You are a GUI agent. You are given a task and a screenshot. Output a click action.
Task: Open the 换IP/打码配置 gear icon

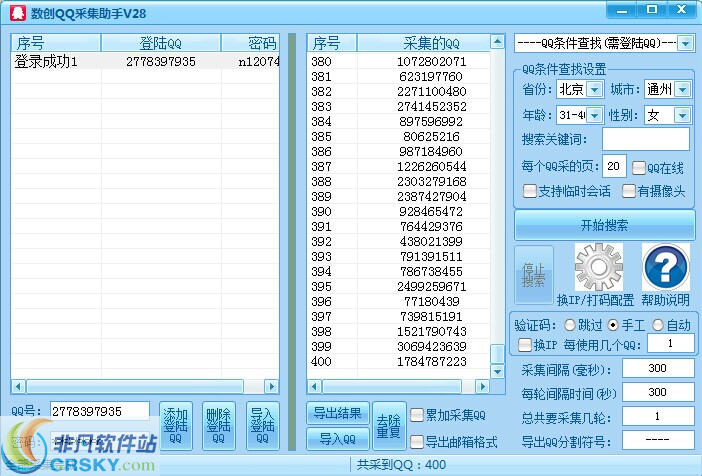coord(599,267)
